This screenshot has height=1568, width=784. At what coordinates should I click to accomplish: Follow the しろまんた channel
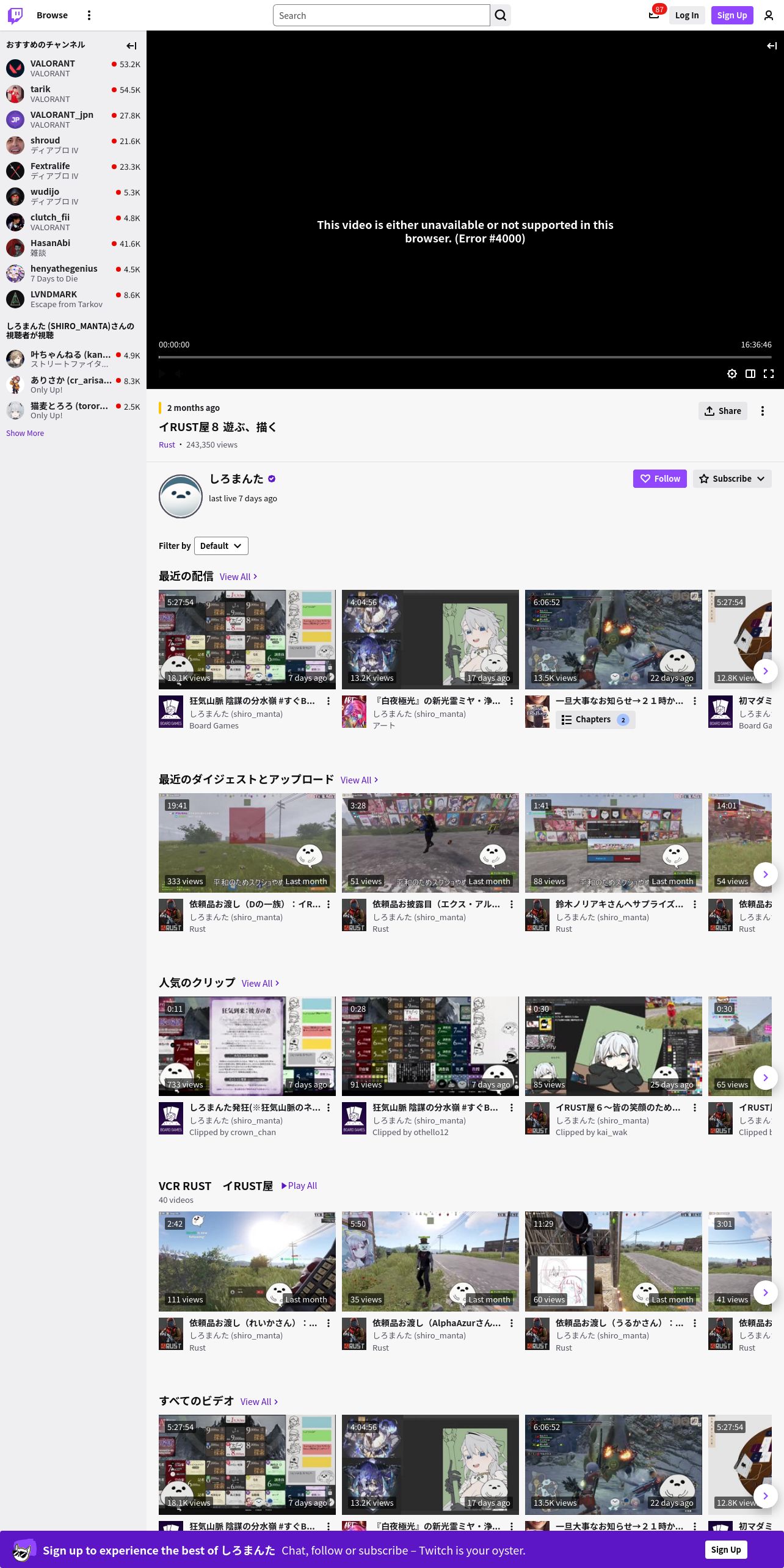point(660,479)
